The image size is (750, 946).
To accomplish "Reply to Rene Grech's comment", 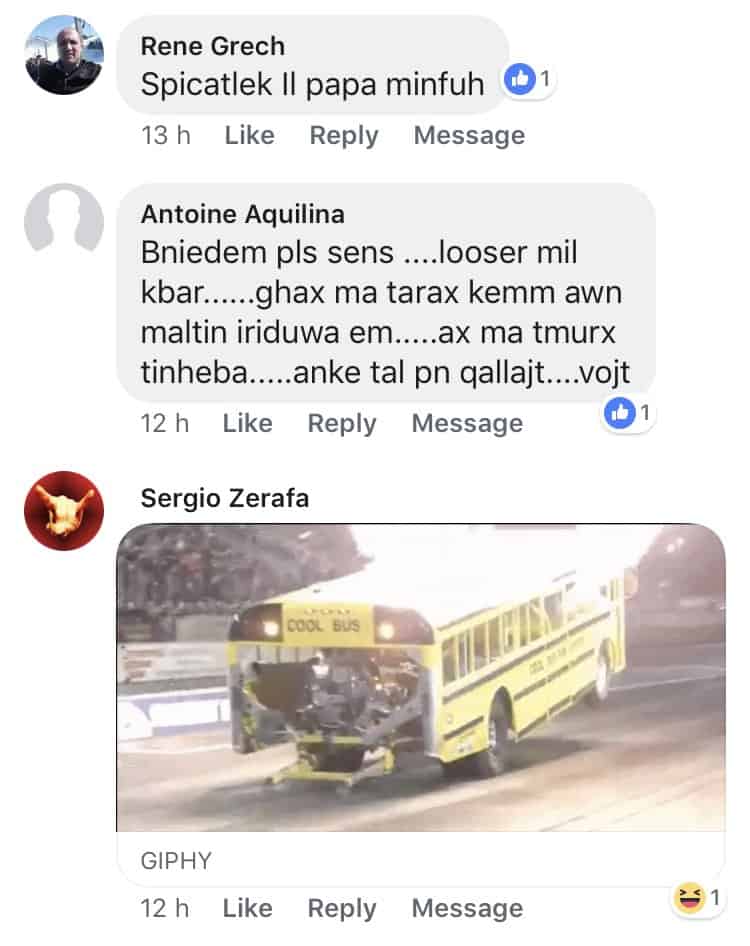I will click(x=344, y=136).
